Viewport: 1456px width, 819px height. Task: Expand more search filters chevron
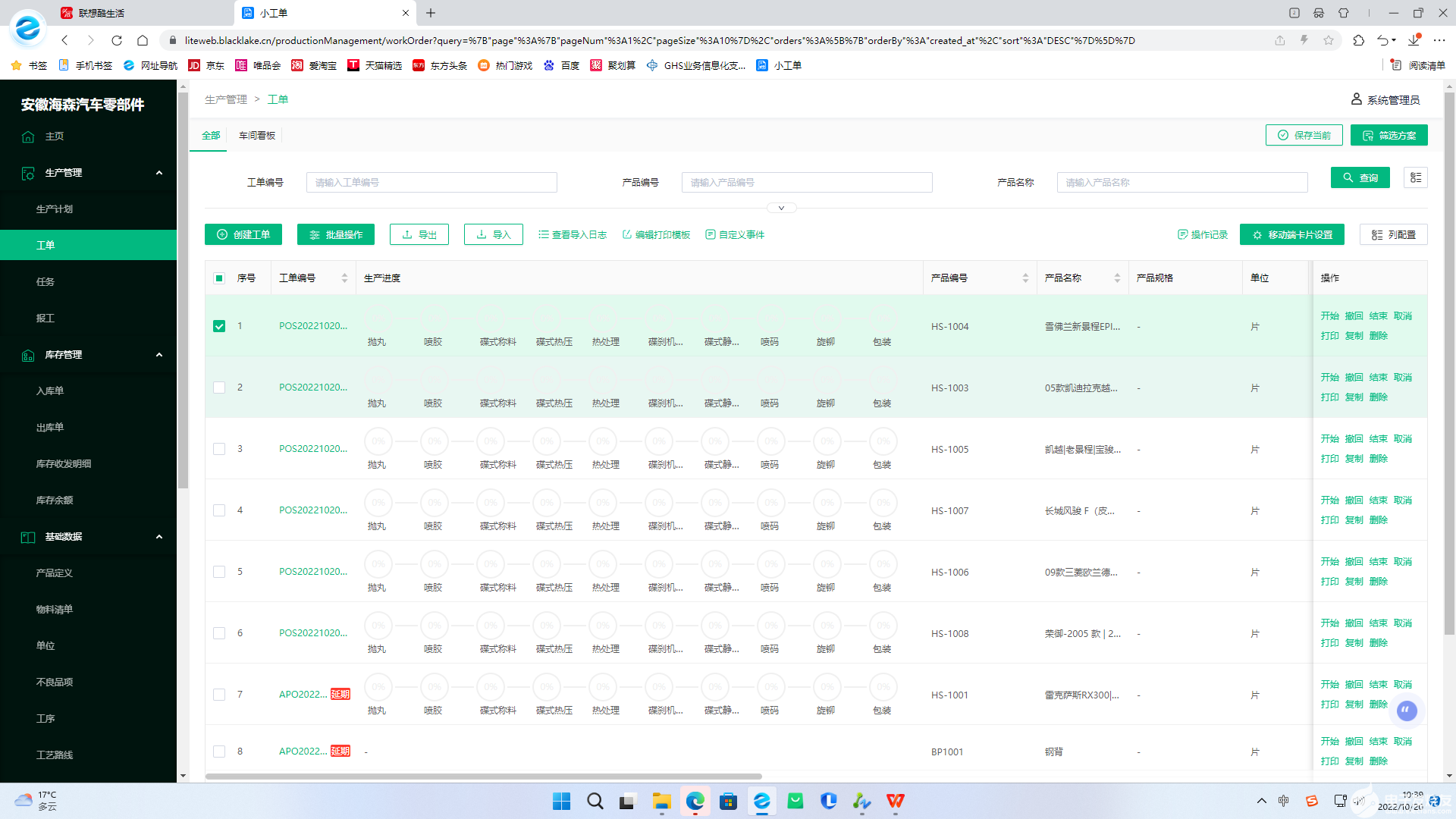pyautogui.click(x=781, y=208)
